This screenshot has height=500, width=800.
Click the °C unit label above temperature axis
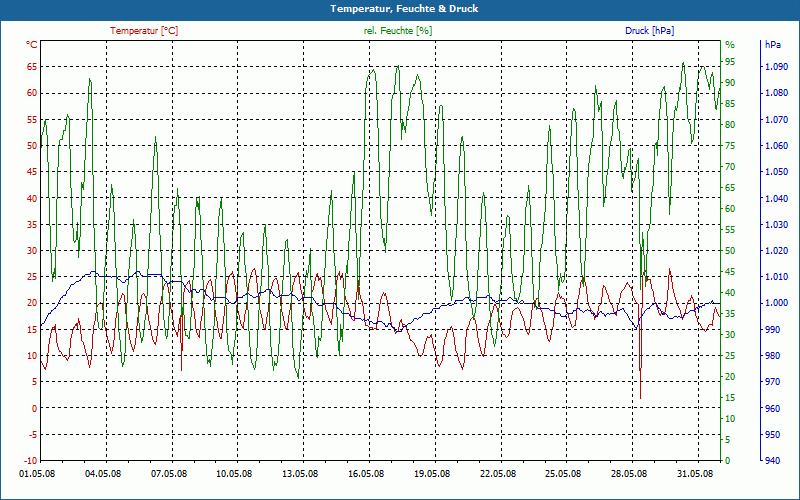32,45
